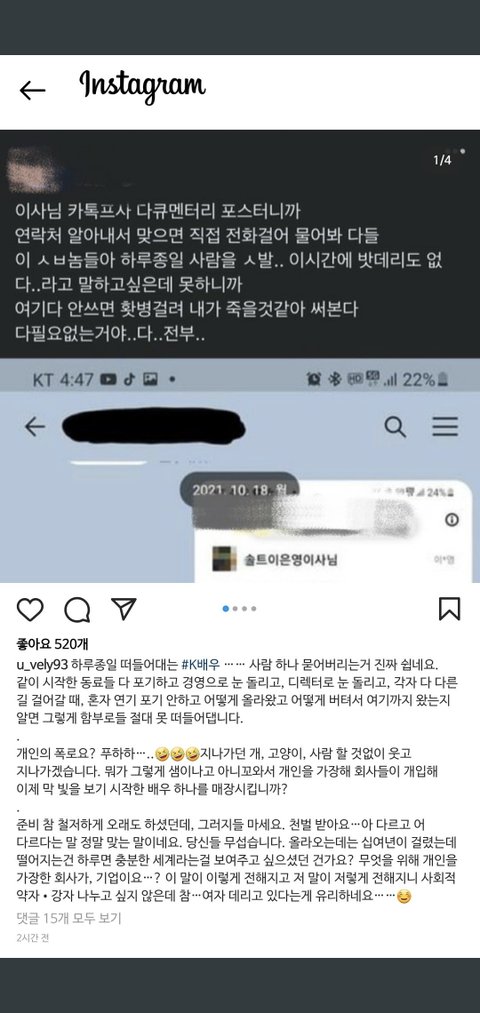Click the 2021. 10. 18 date bubble

coord(240,490)
